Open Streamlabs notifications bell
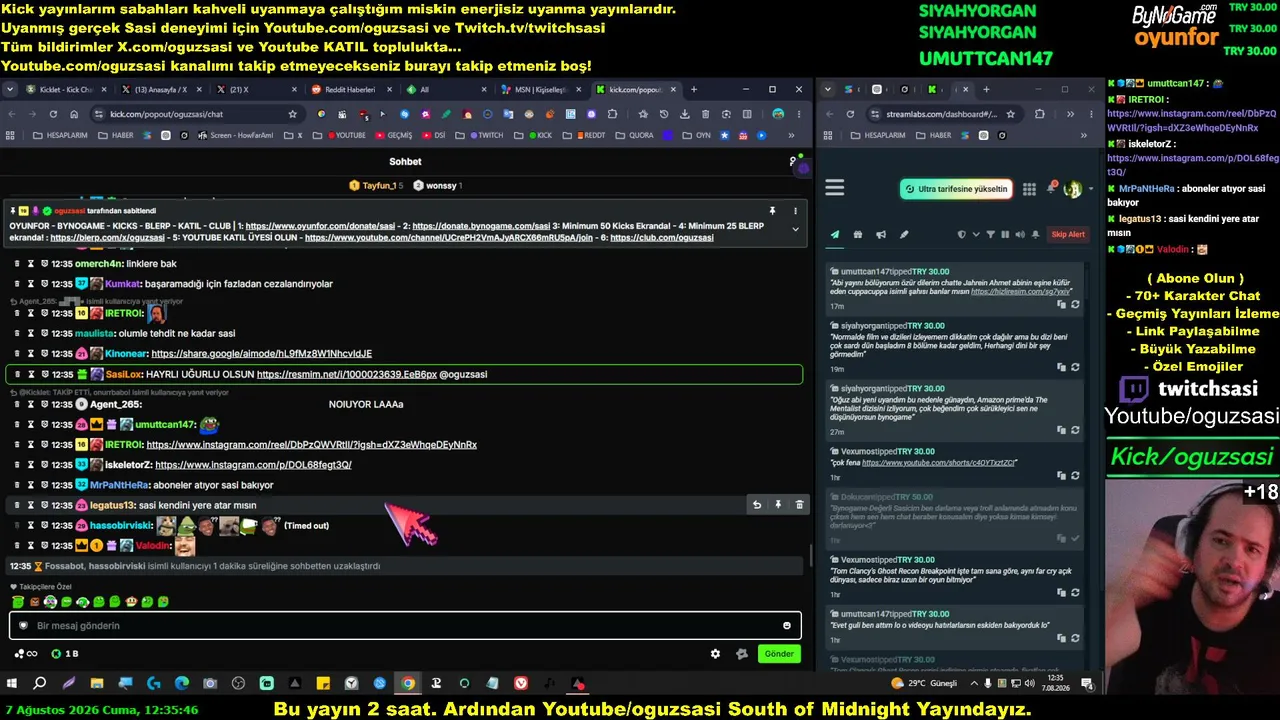Viewport: 1280px width, 720px height. pyautogui.click(x=1051, y=188)
